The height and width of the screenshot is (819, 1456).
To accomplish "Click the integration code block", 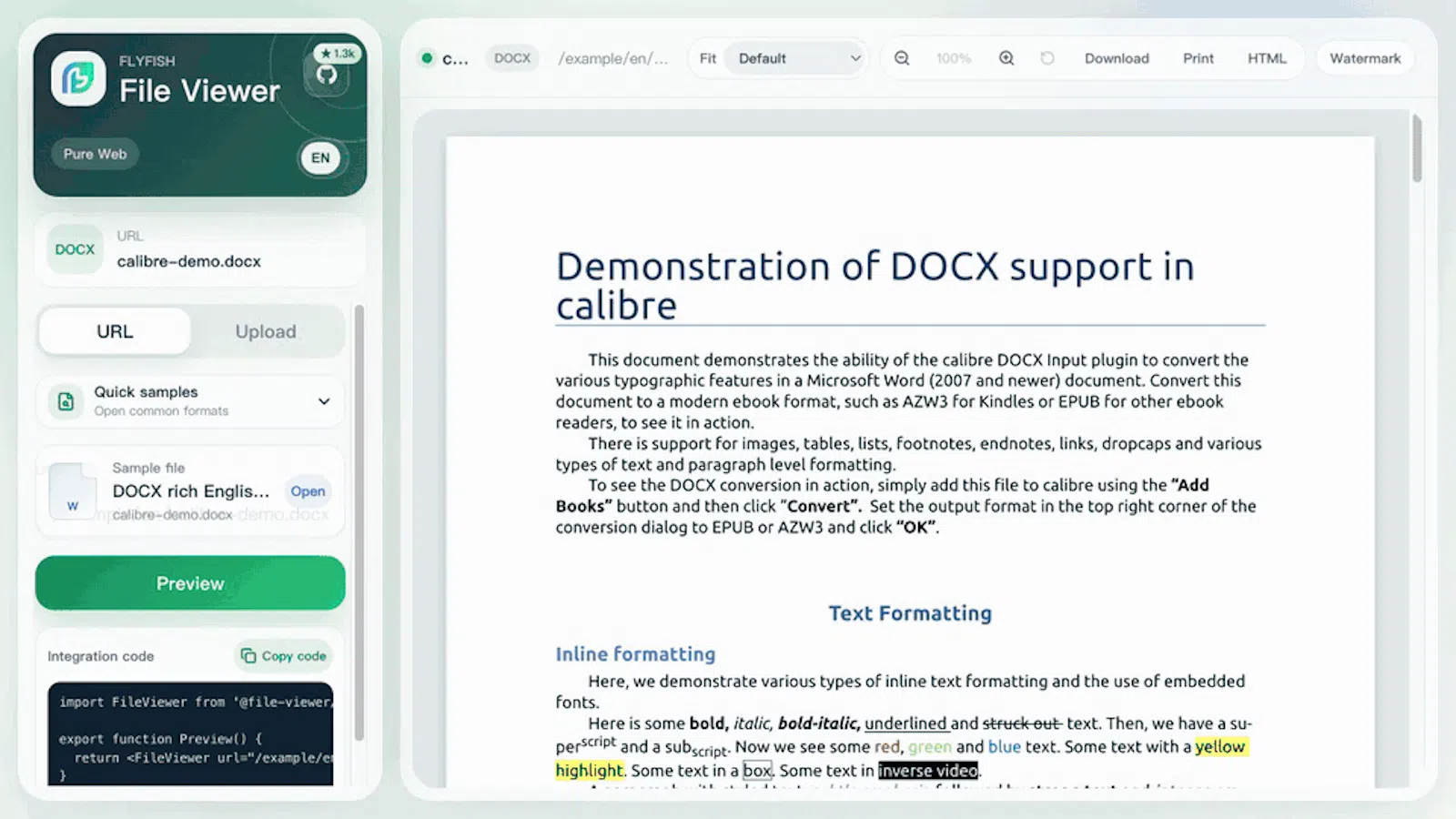I will [190, 733].
